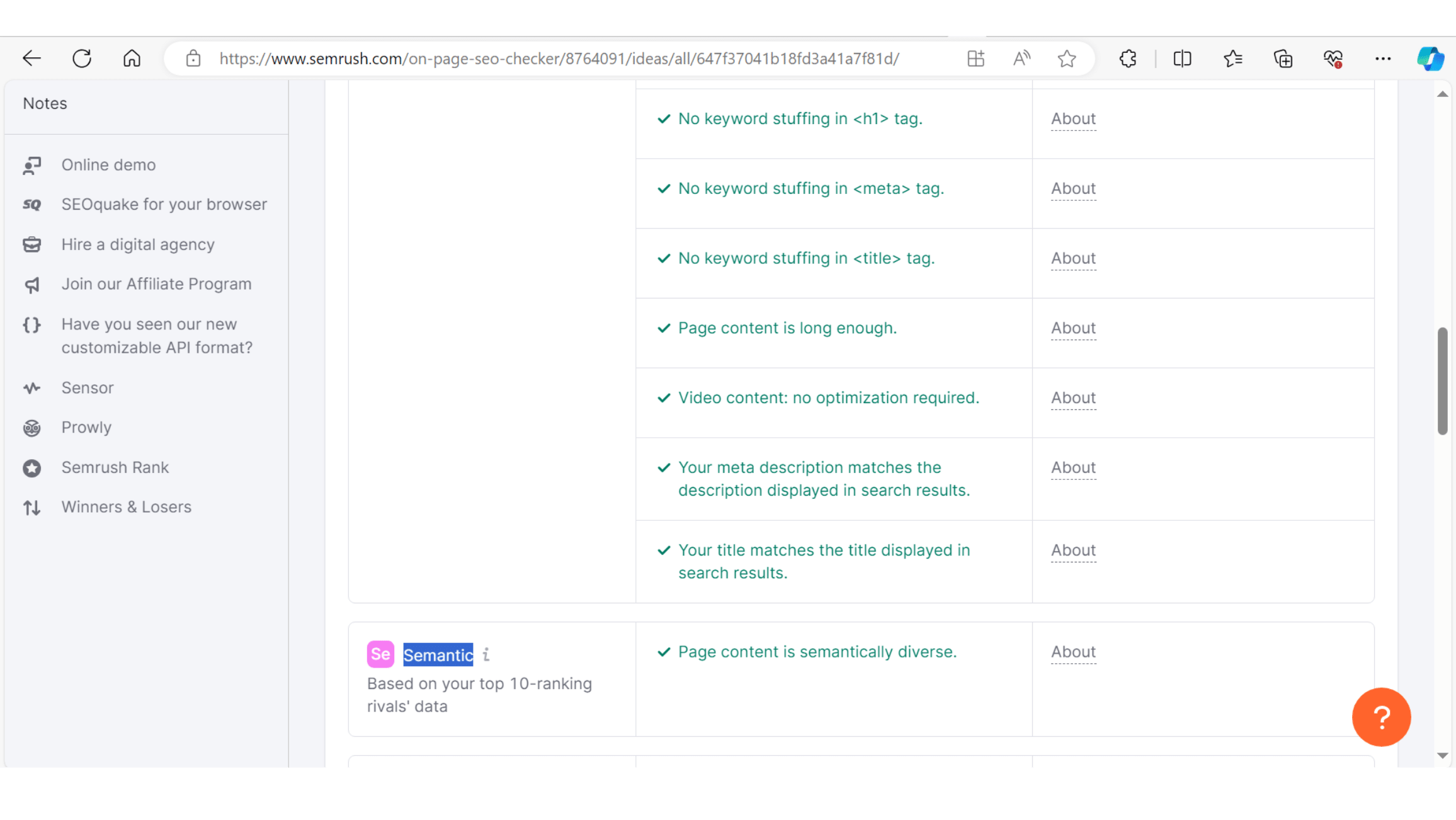Viewport: 1456px width, 820px height.
Task: Expand the back navigation browser arrow
Action: point(32,58)
